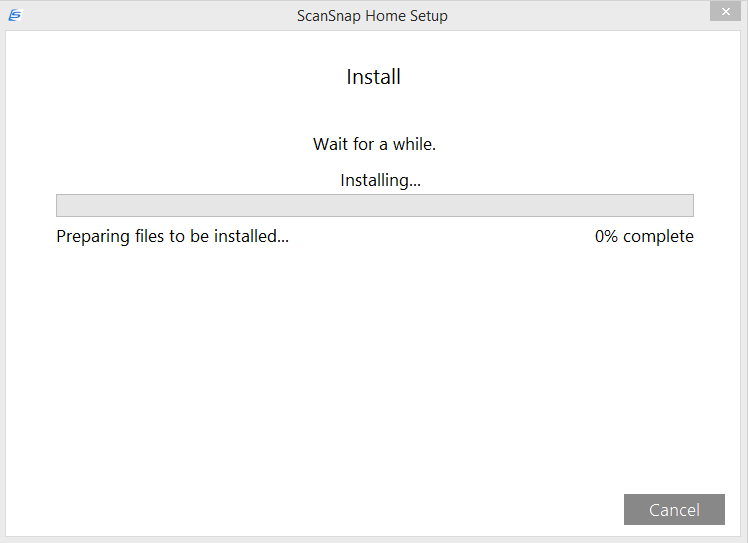Click the word "files" in status line
Image resolution: width=748 pixels, height=543 pixels.
click(x=152, y=237)
